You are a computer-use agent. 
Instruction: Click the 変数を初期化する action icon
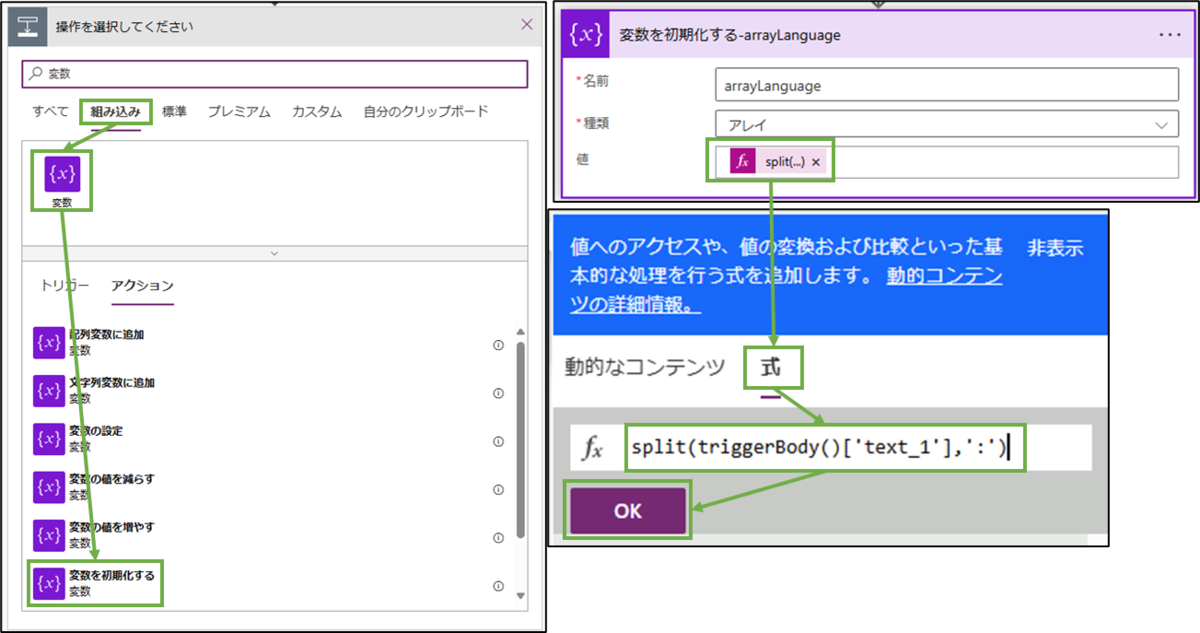tap(49, 583)
